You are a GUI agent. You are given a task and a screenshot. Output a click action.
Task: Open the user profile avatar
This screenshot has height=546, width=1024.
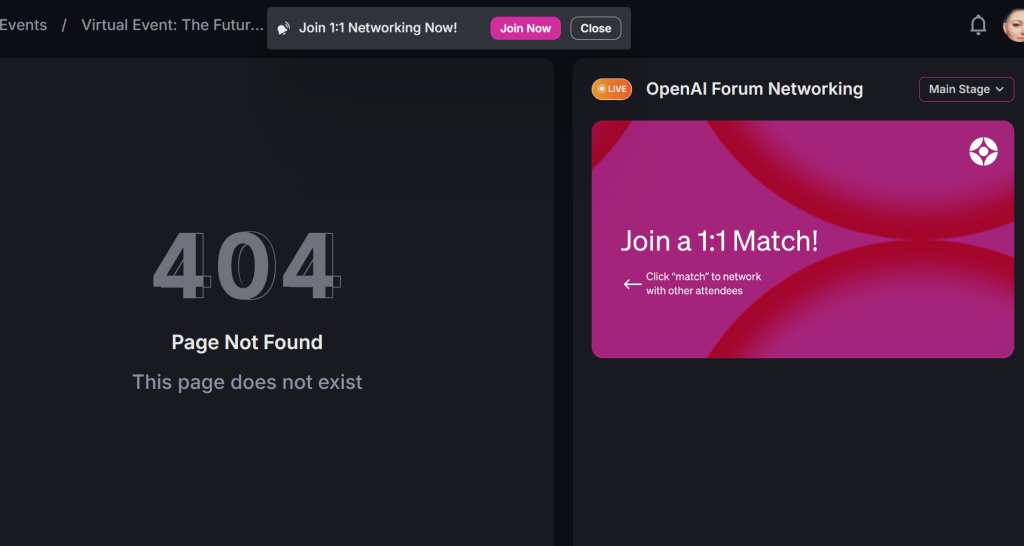[x=1013, y=26]
